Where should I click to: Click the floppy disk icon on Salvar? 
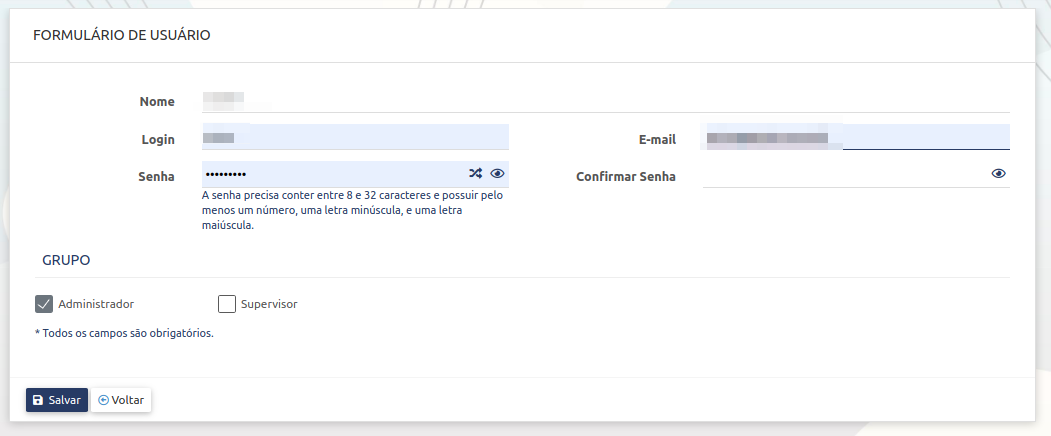[38, 400]
